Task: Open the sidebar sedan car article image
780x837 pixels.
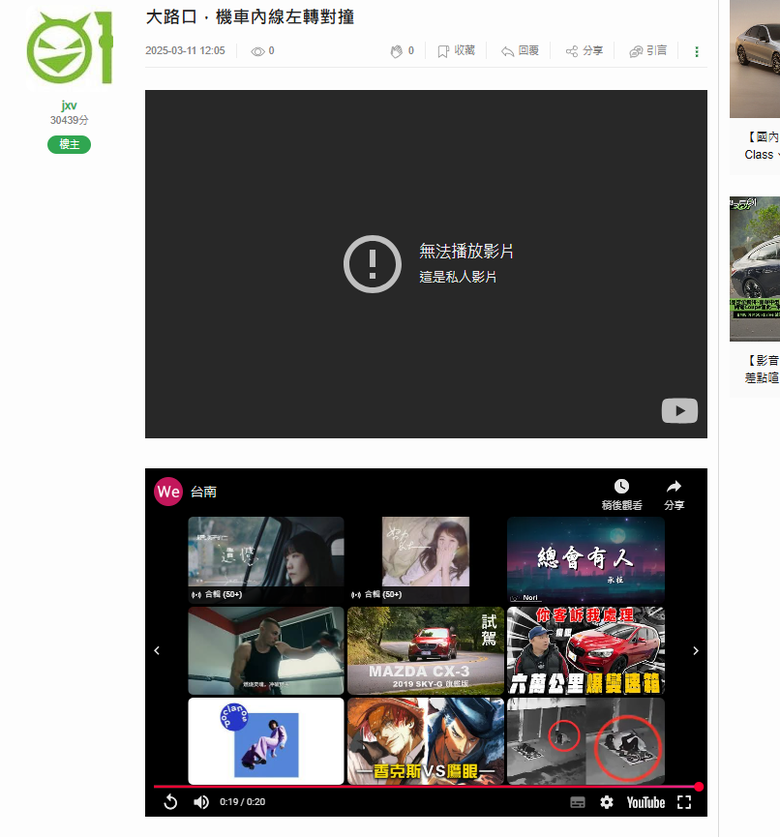Action: click(x=755, y=59)
